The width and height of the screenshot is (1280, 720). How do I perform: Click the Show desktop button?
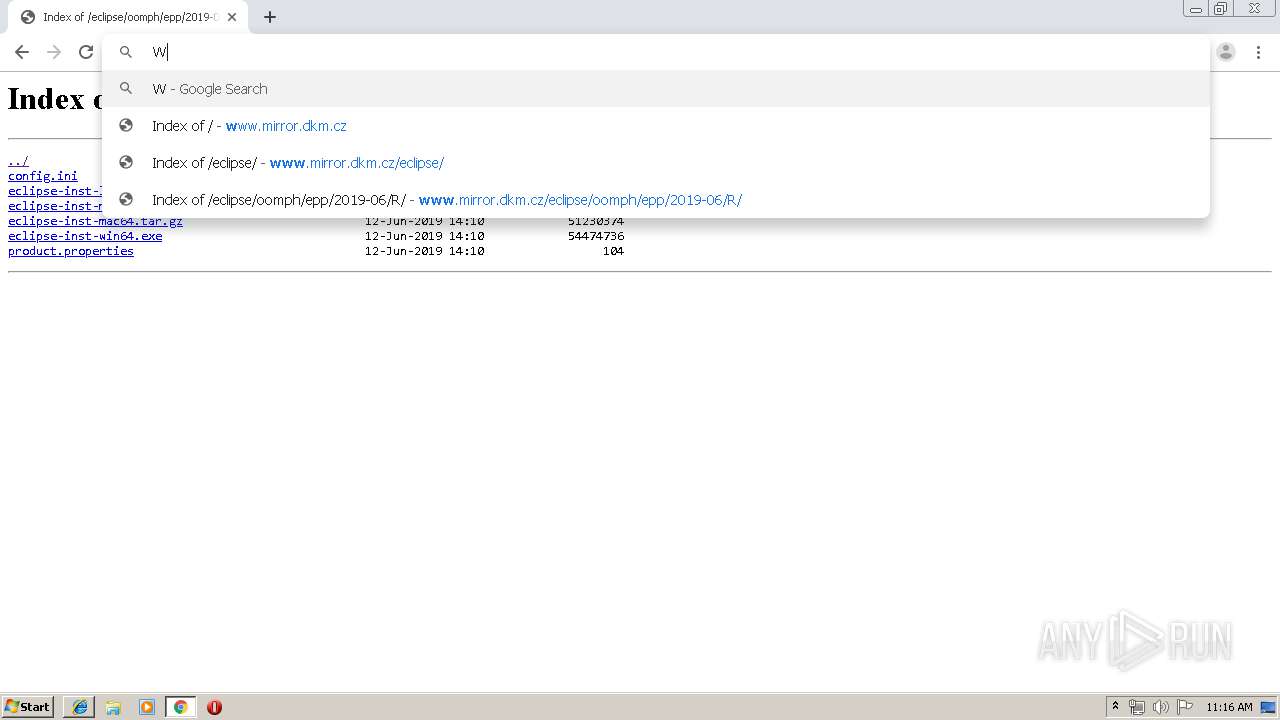(1268, 707)
